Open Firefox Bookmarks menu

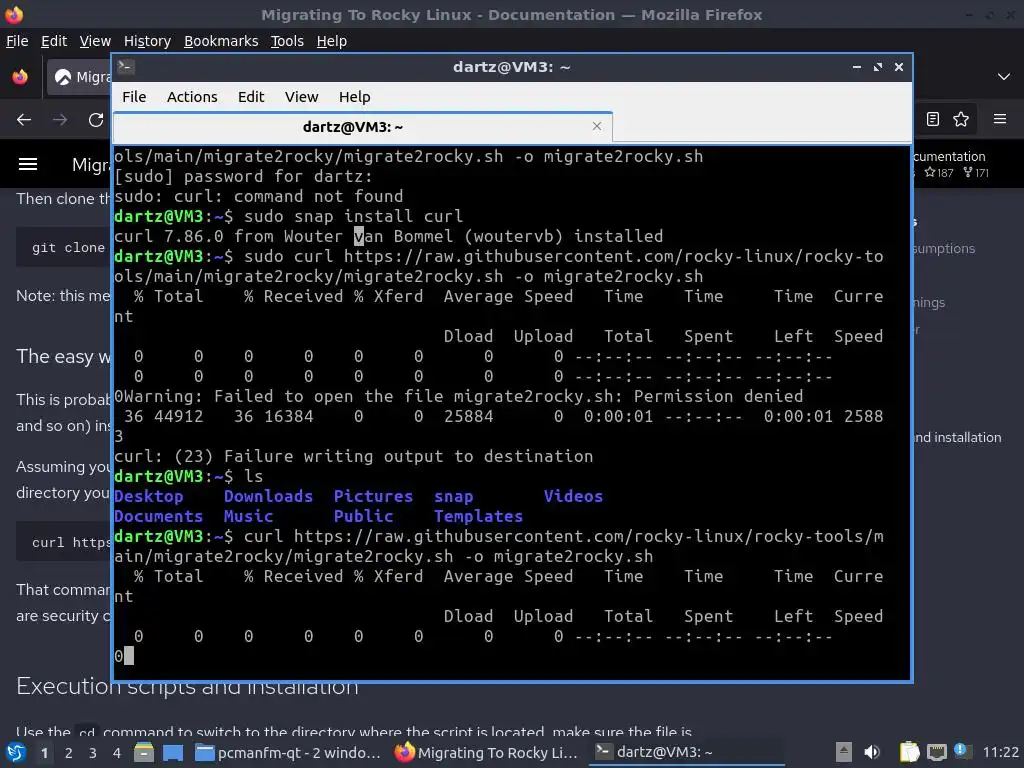coord(221,41)
